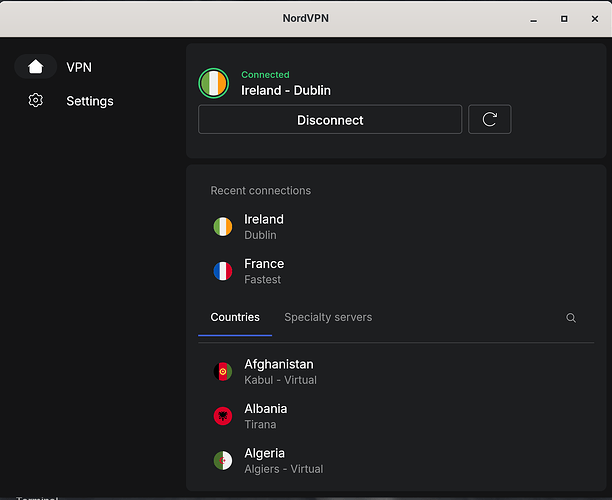Disconnect from the VPN
The height and width of the screenshot is (500, 612).
[330, 119]
